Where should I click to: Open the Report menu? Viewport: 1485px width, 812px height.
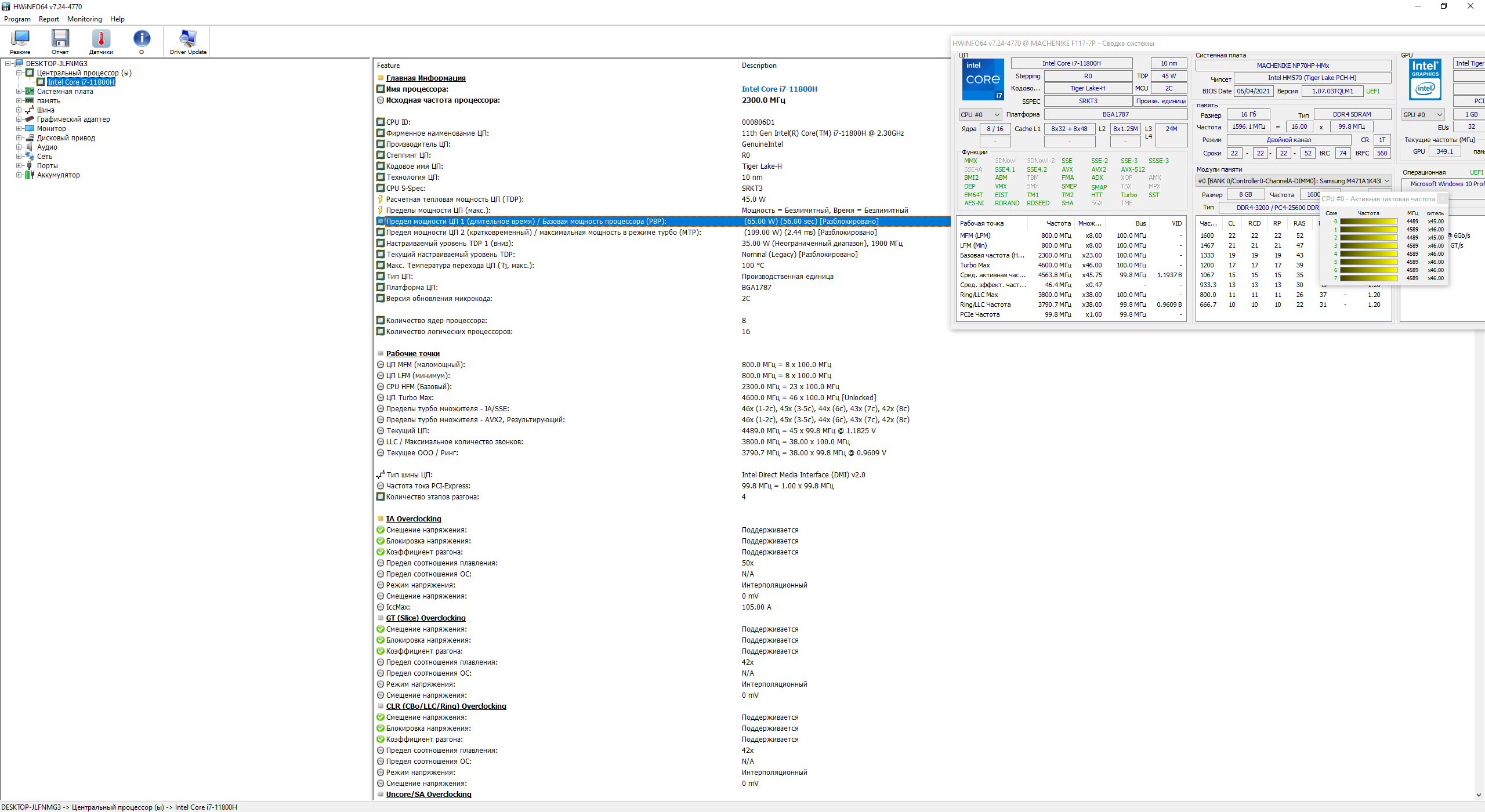tap(49, 19)
